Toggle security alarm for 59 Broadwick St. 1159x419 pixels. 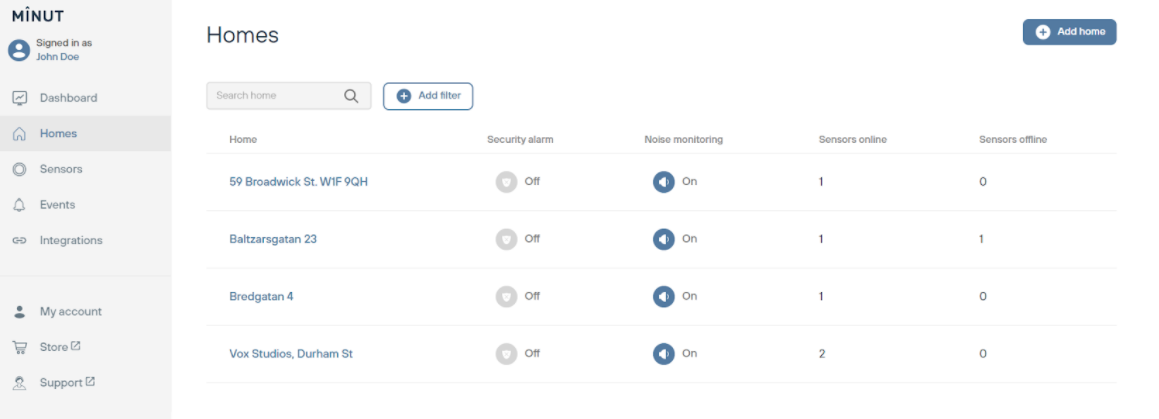[507, 182]
